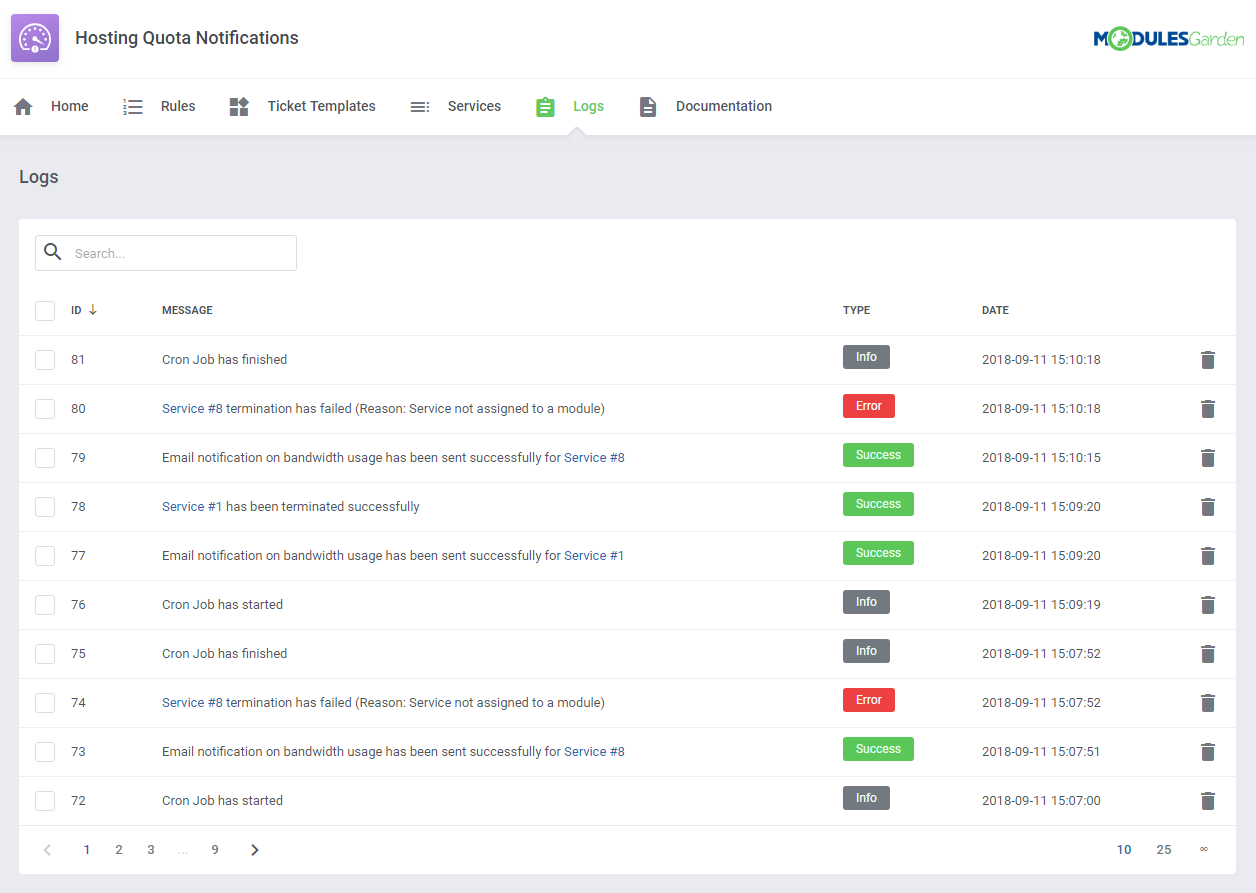Click the Hosting Quota Notifications gauge icon
The image size is (1256, 893).
pyautogui.click(x=35, y=38)
